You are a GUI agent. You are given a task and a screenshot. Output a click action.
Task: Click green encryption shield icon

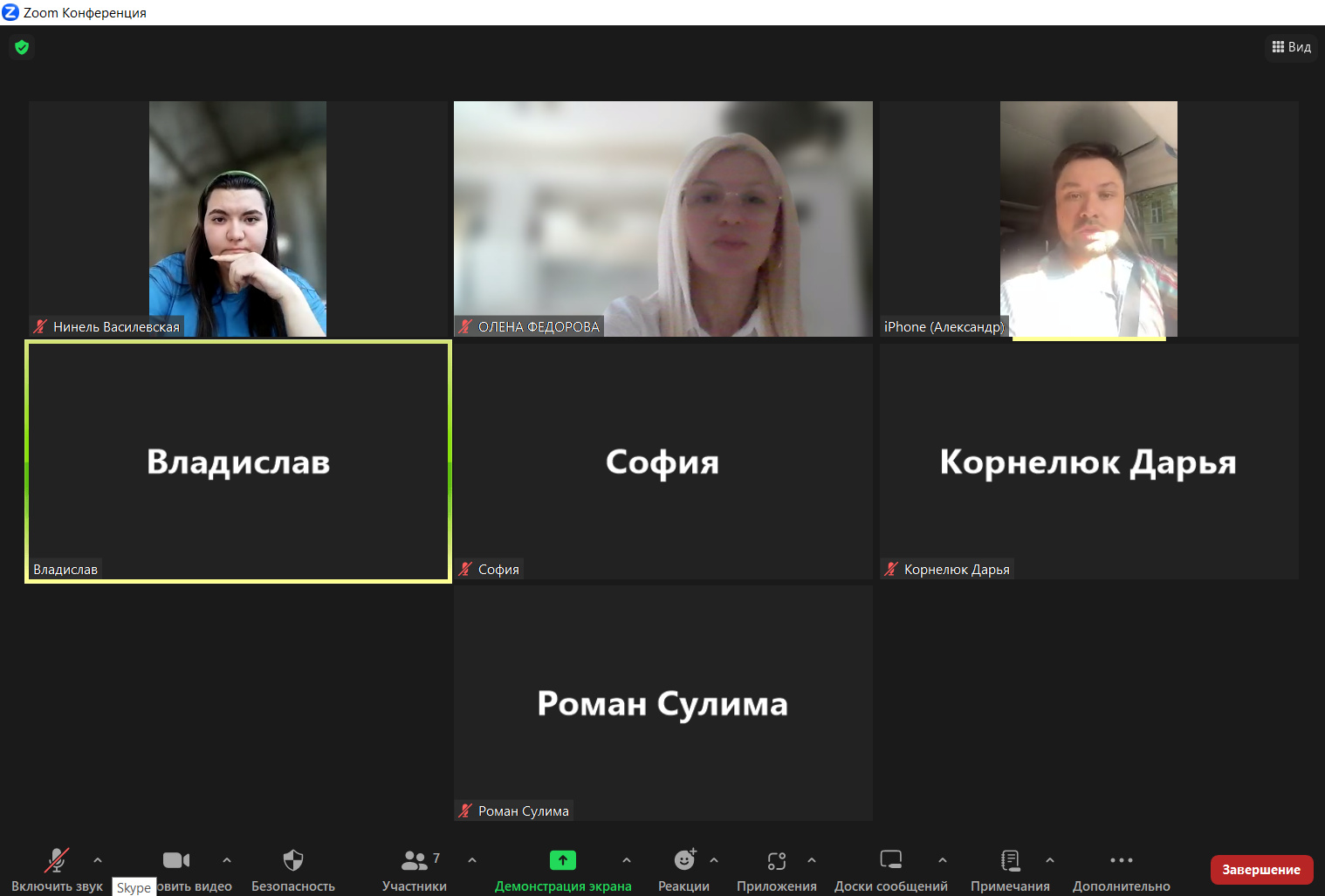pos(22,47)
